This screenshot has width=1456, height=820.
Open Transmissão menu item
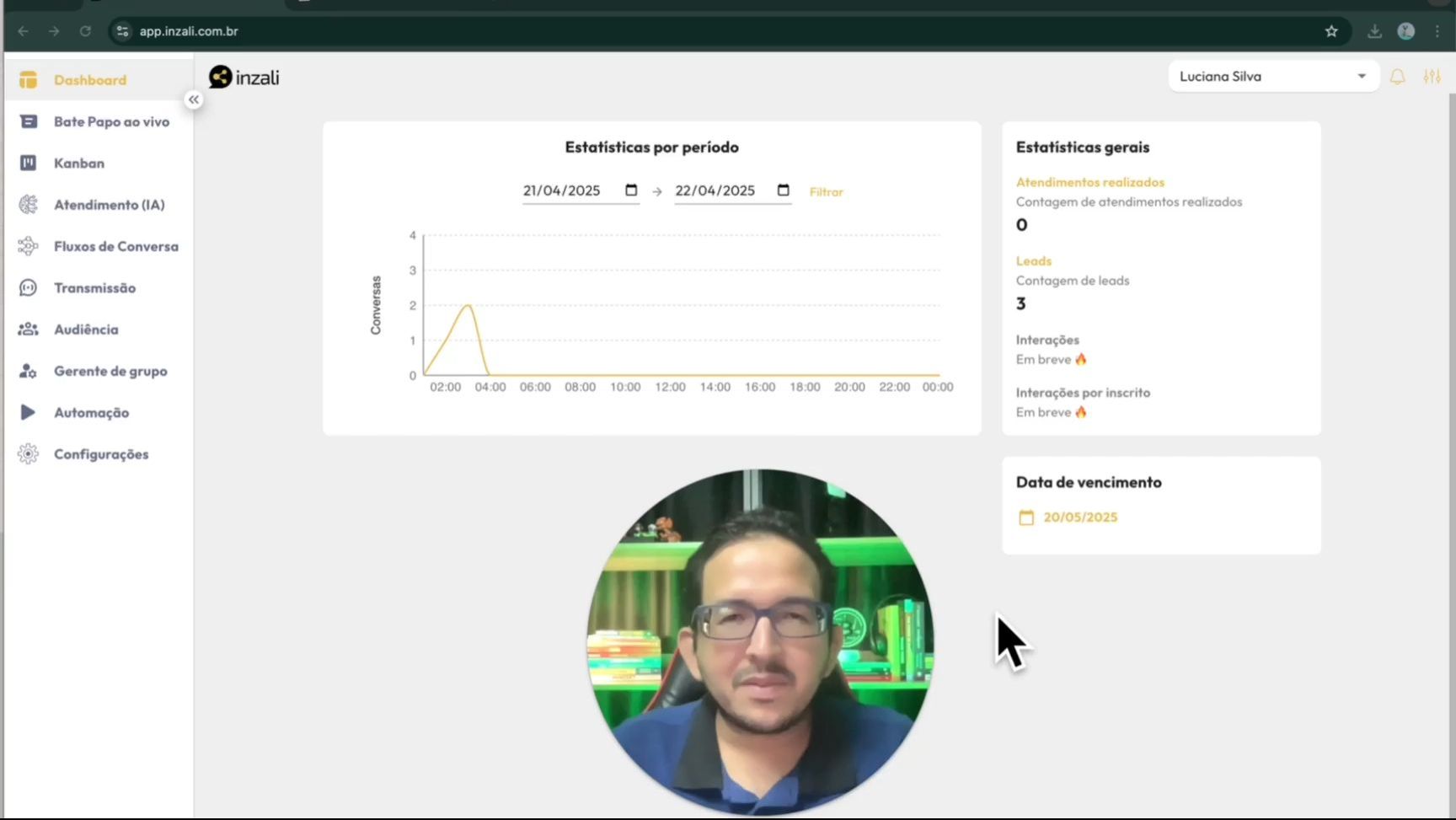point(98,287)
